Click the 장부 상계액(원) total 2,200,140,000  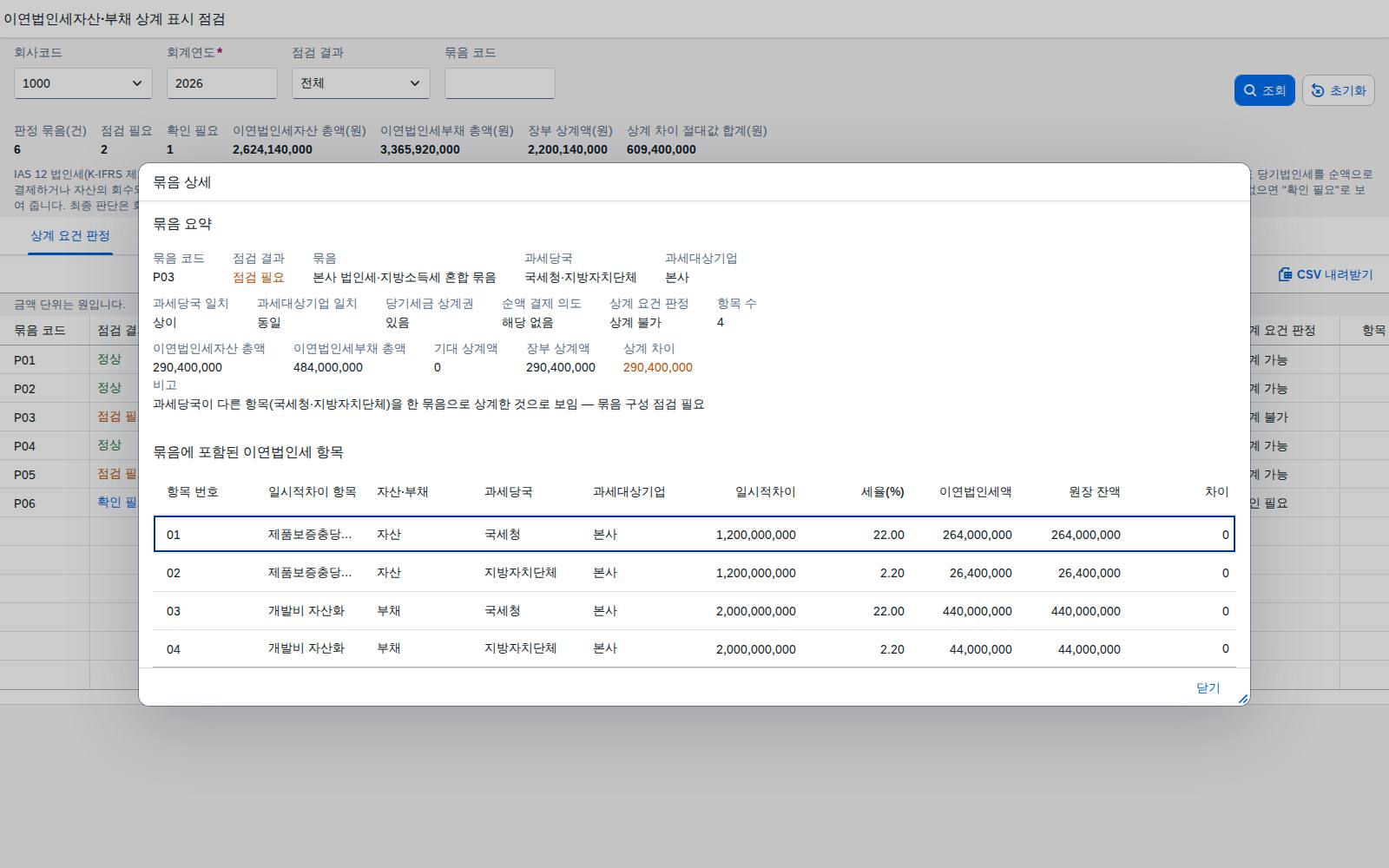pos(568,149)
